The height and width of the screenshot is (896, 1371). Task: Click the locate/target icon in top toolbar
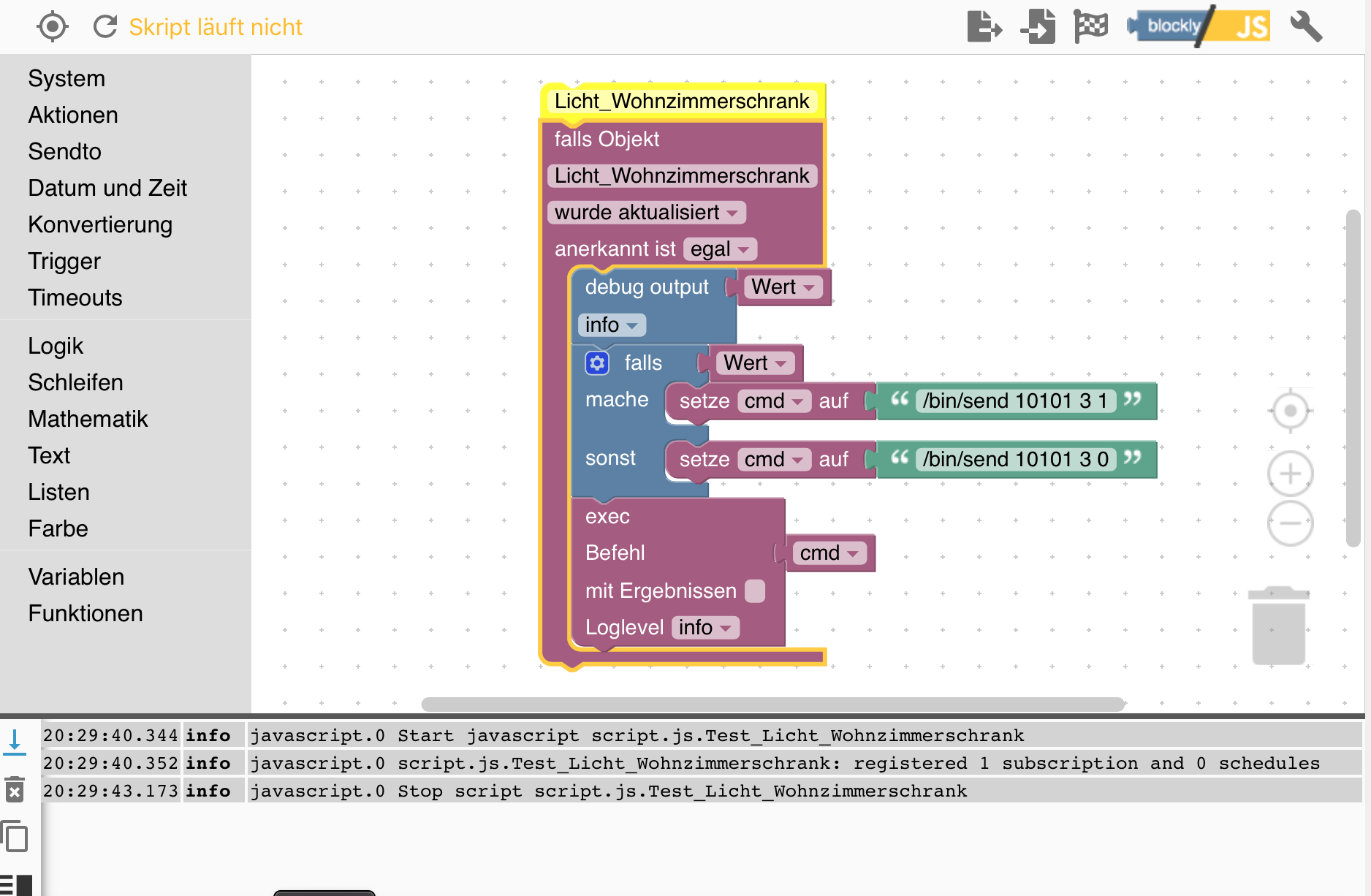(52, 27)
